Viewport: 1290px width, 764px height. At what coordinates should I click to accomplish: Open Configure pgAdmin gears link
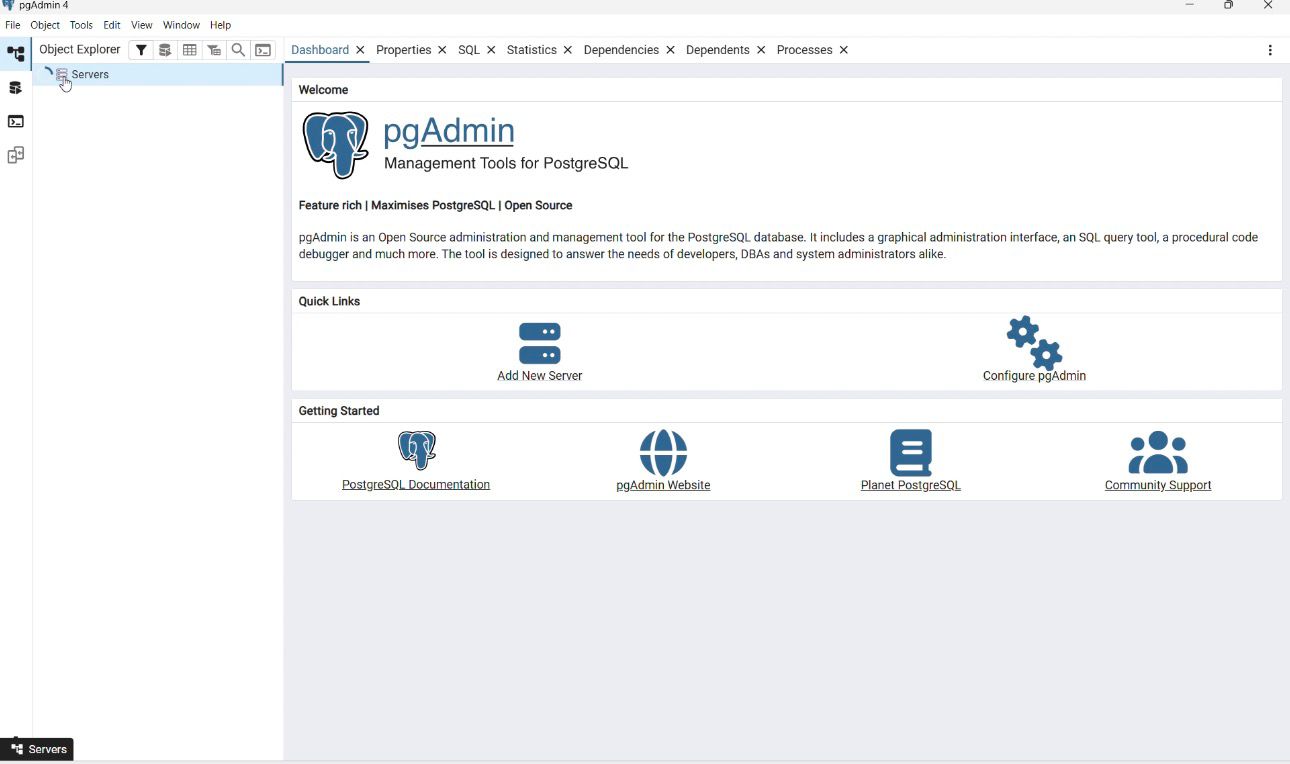tap(1034, 350)
